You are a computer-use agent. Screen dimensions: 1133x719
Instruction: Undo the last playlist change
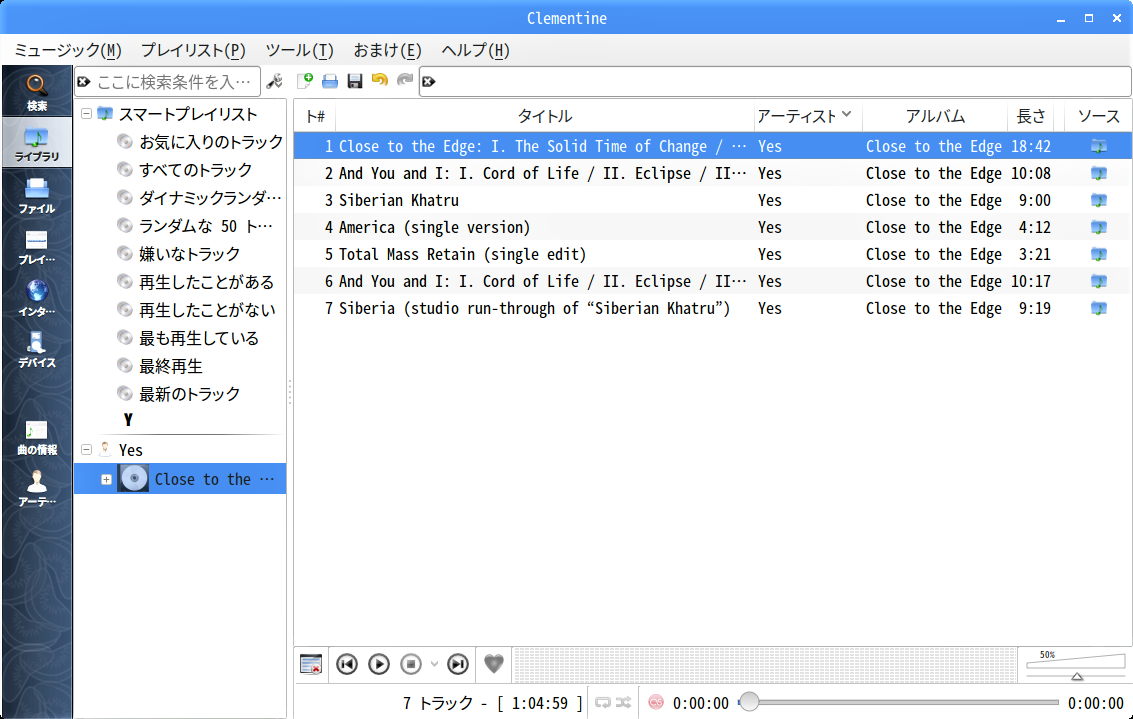[x=379, y=80]
